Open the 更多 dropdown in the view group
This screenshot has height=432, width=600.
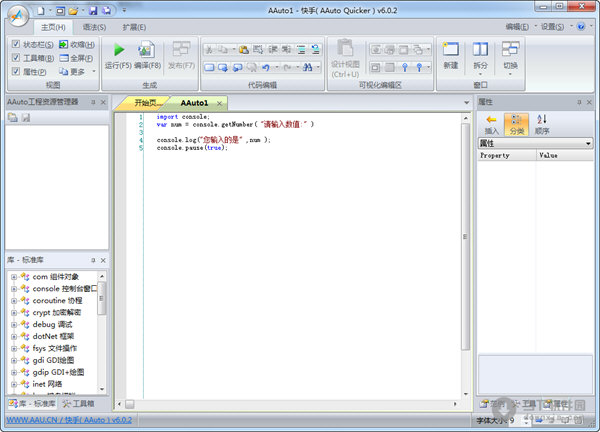pos(77,71)
